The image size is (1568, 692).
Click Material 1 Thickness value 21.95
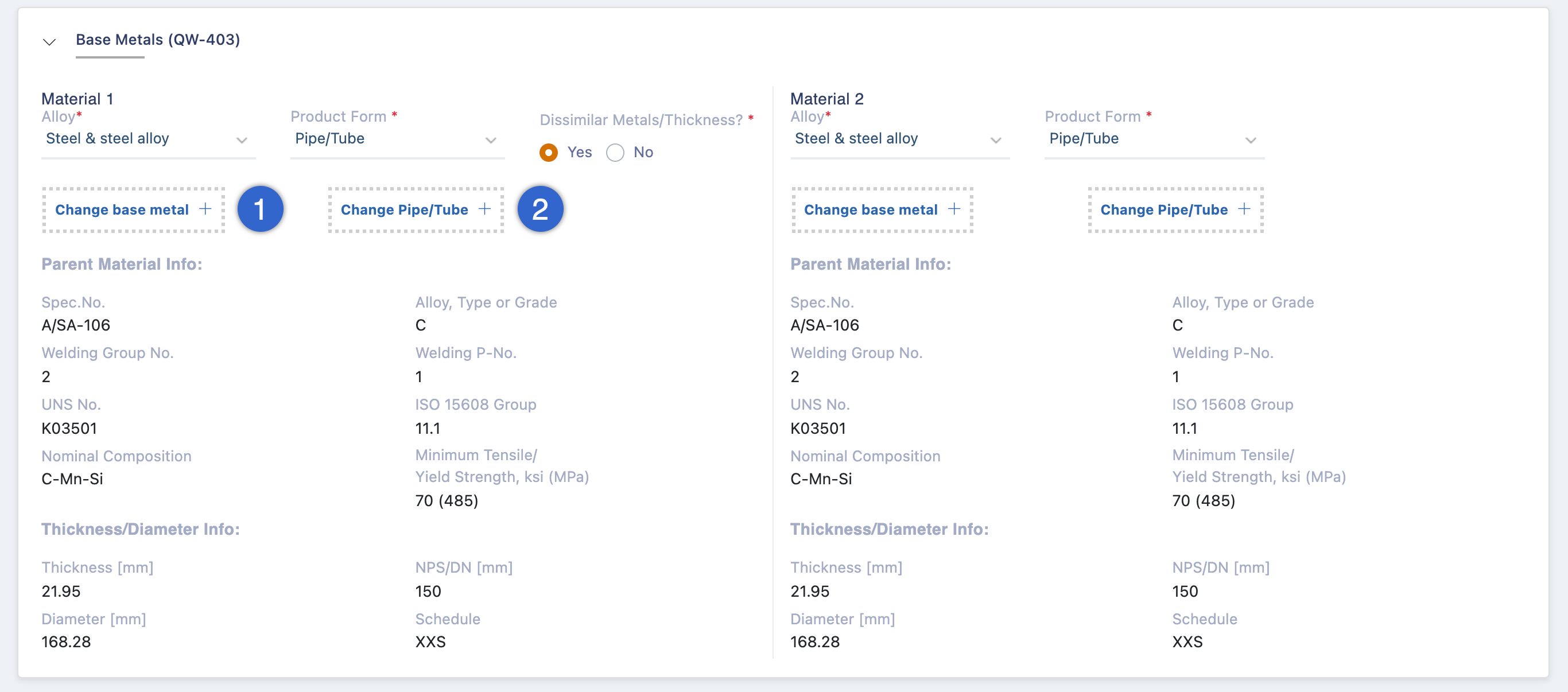click(61, 592)
